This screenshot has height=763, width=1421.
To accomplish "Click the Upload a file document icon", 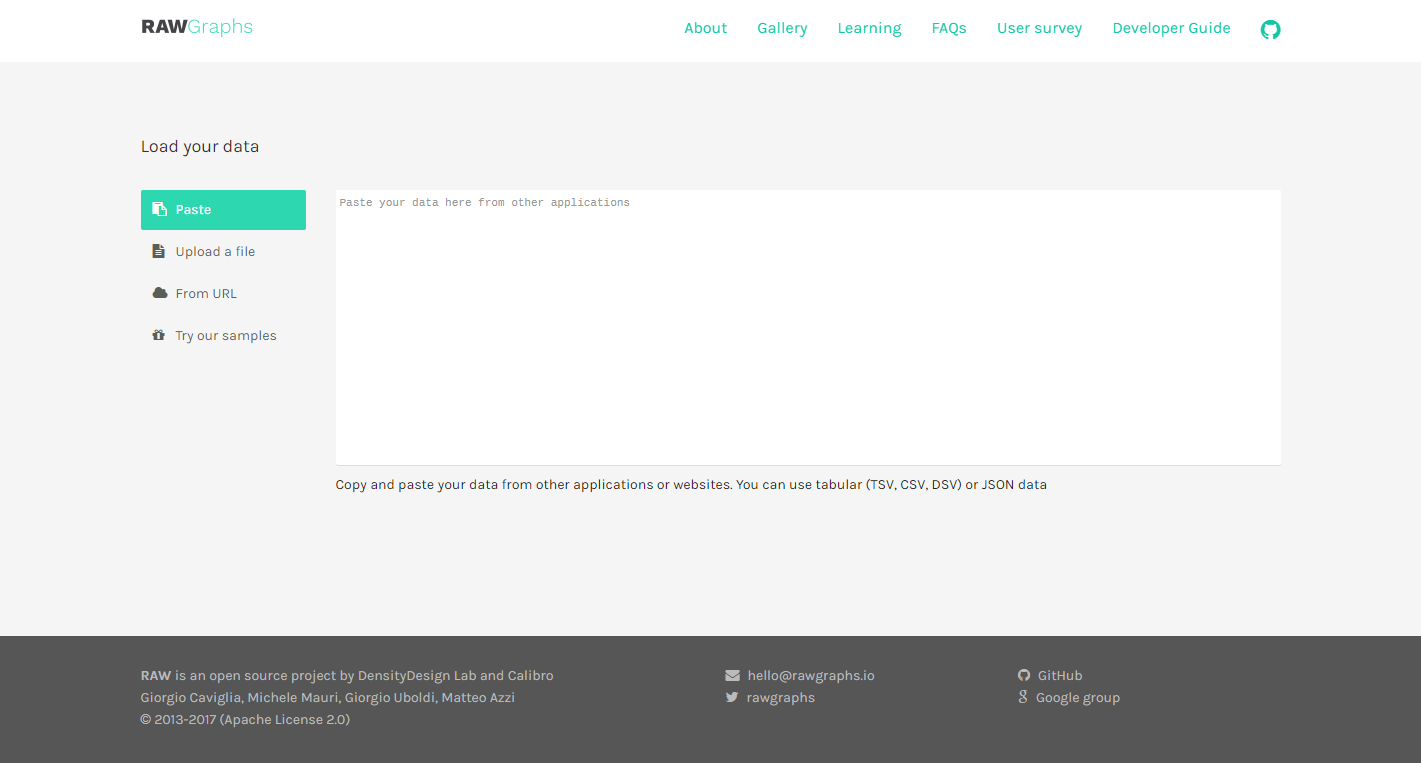I will tap(158, 251).
